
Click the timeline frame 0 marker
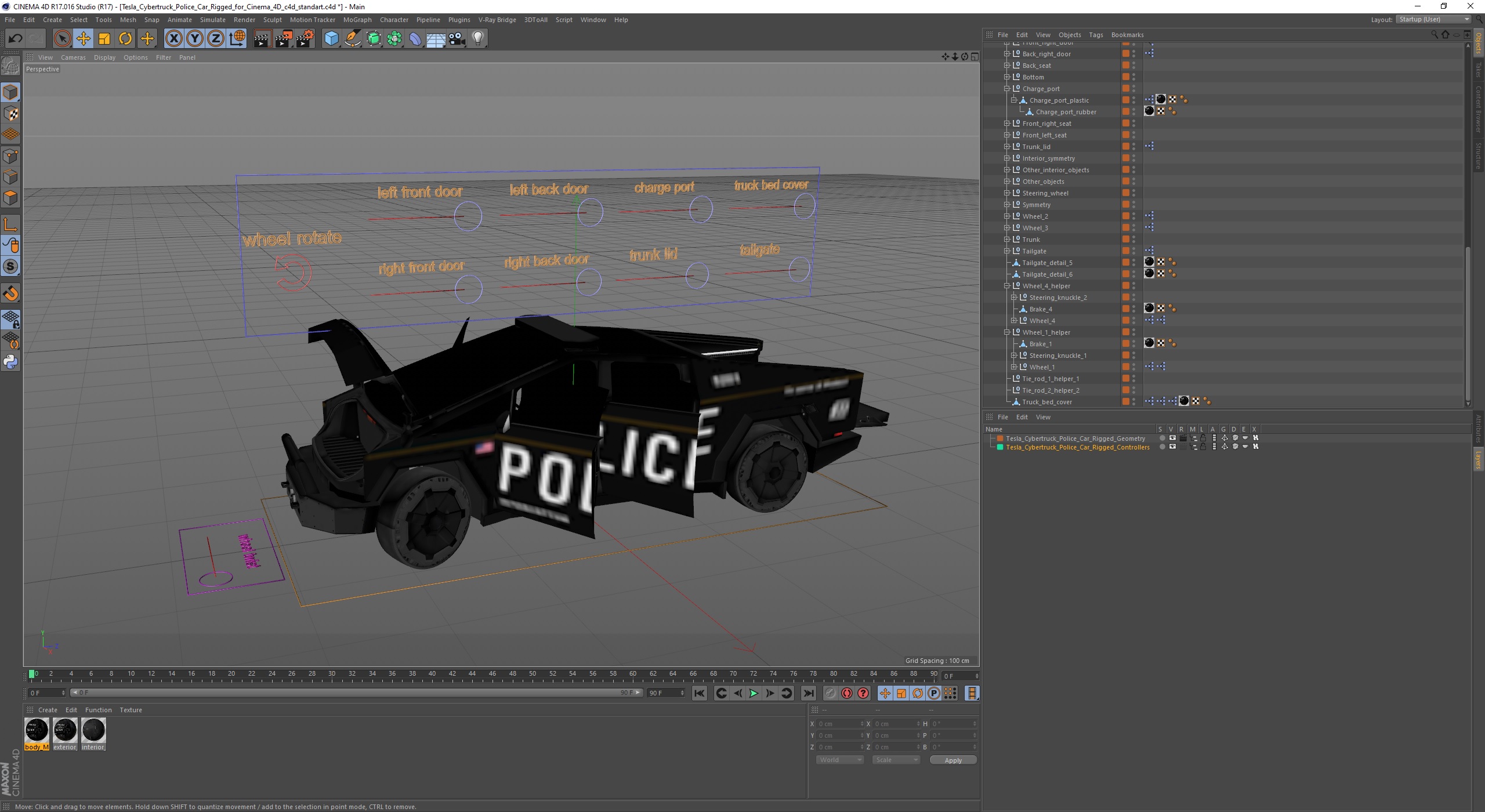tap(32, 674)
